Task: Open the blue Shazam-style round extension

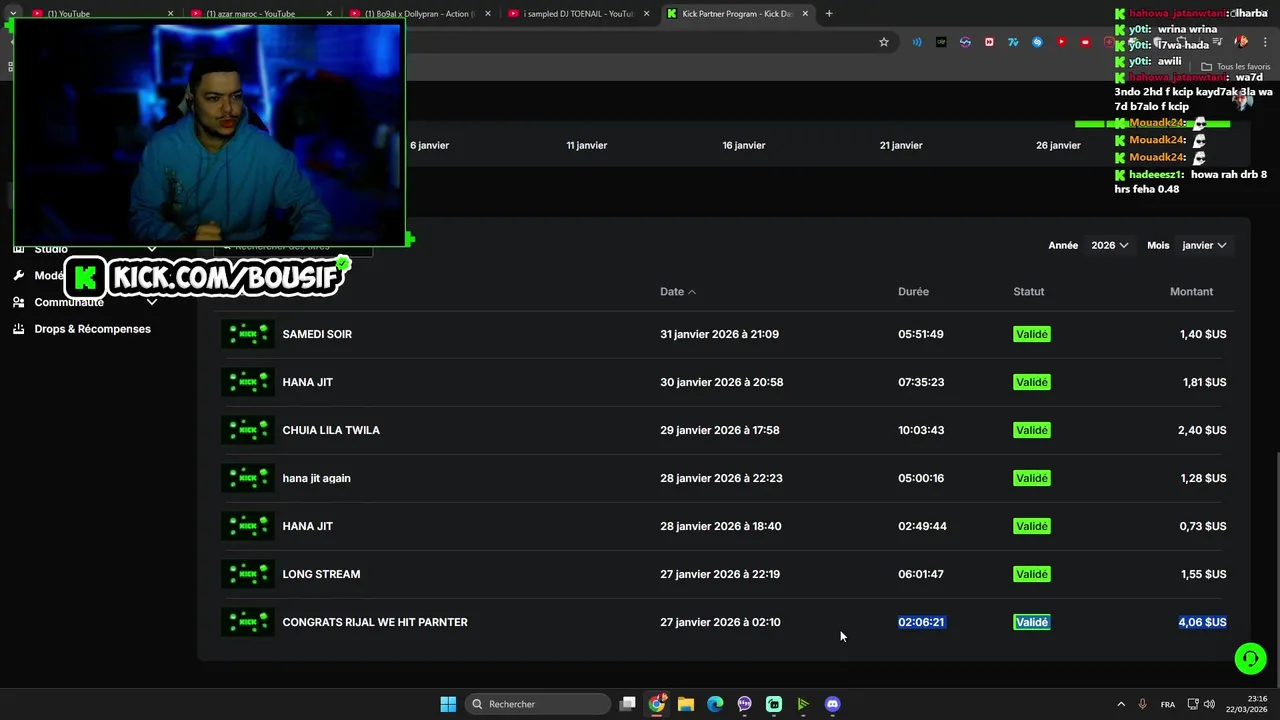Action: point(1037,42)
